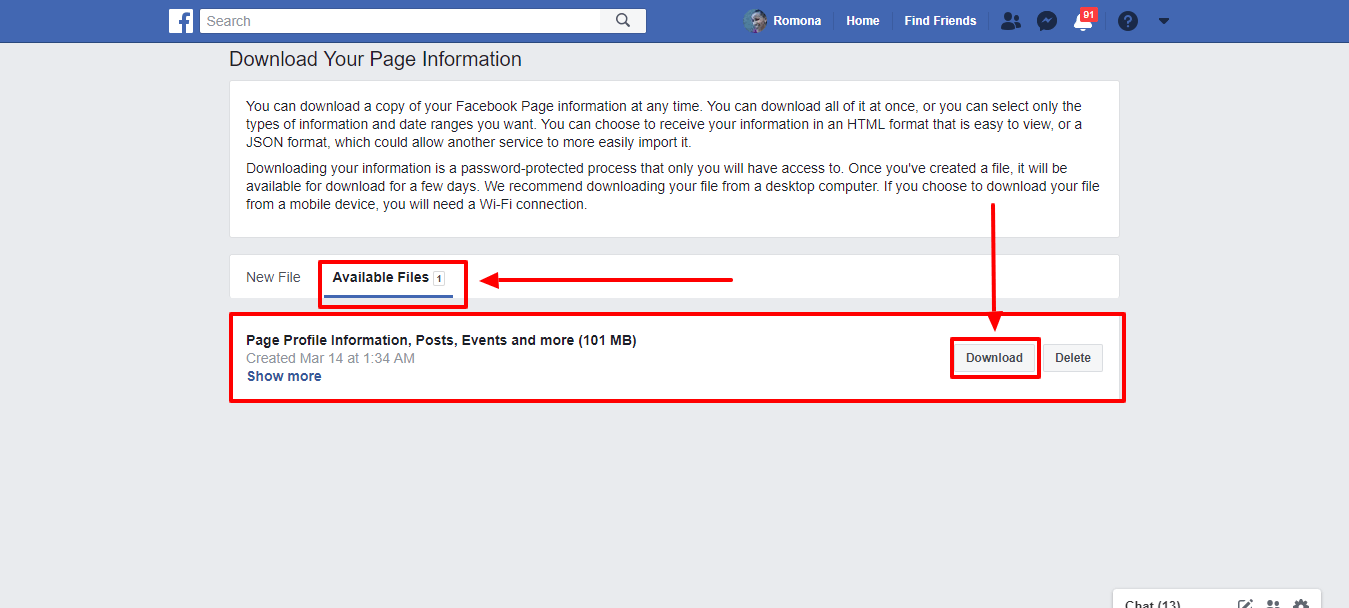
Task: Download the Page Profile Information file
Action: click(x=994, y=358)
